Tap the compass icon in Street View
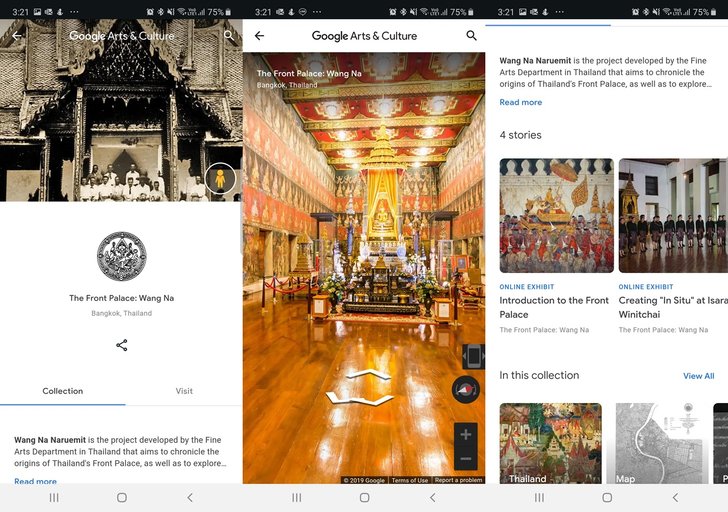The width and height of the screenshot is (728, 512). click(x=466, y=389)
